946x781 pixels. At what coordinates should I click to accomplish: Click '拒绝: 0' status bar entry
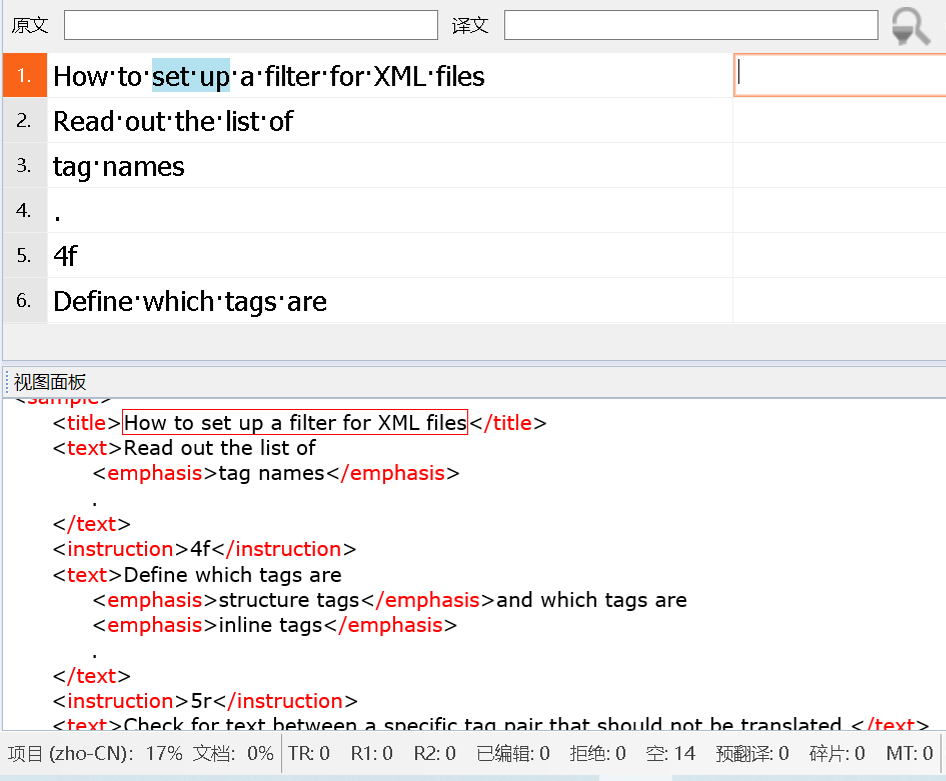click(598, 753)
